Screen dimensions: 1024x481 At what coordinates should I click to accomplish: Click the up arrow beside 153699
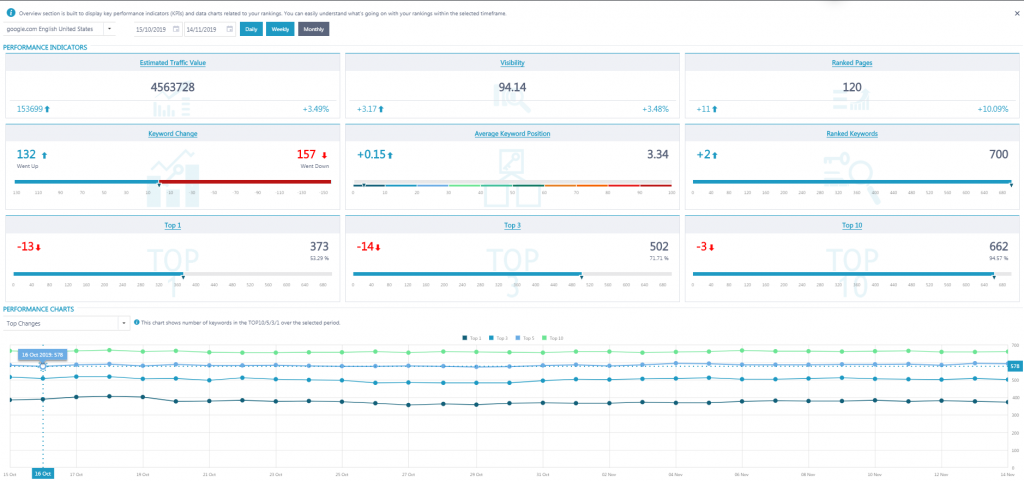pyautogui.click(x=47, y=109)
